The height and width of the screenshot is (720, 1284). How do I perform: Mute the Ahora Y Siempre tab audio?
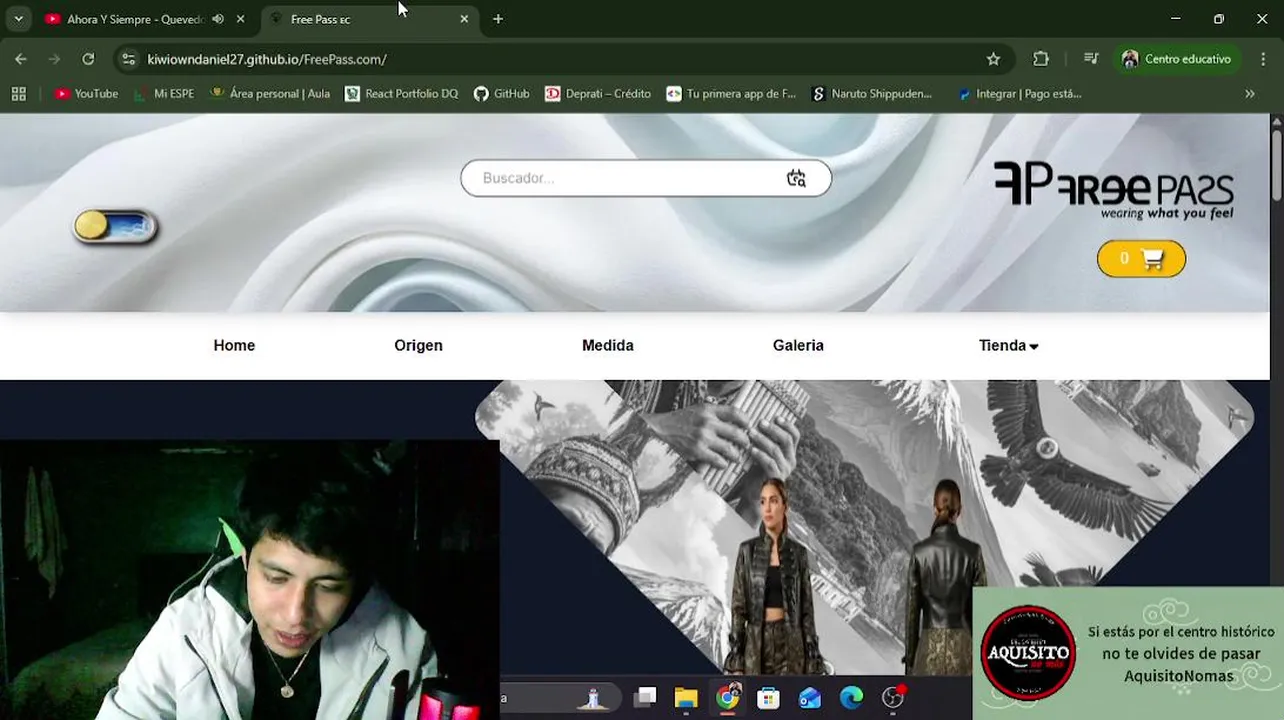click(x=218, y=19)
